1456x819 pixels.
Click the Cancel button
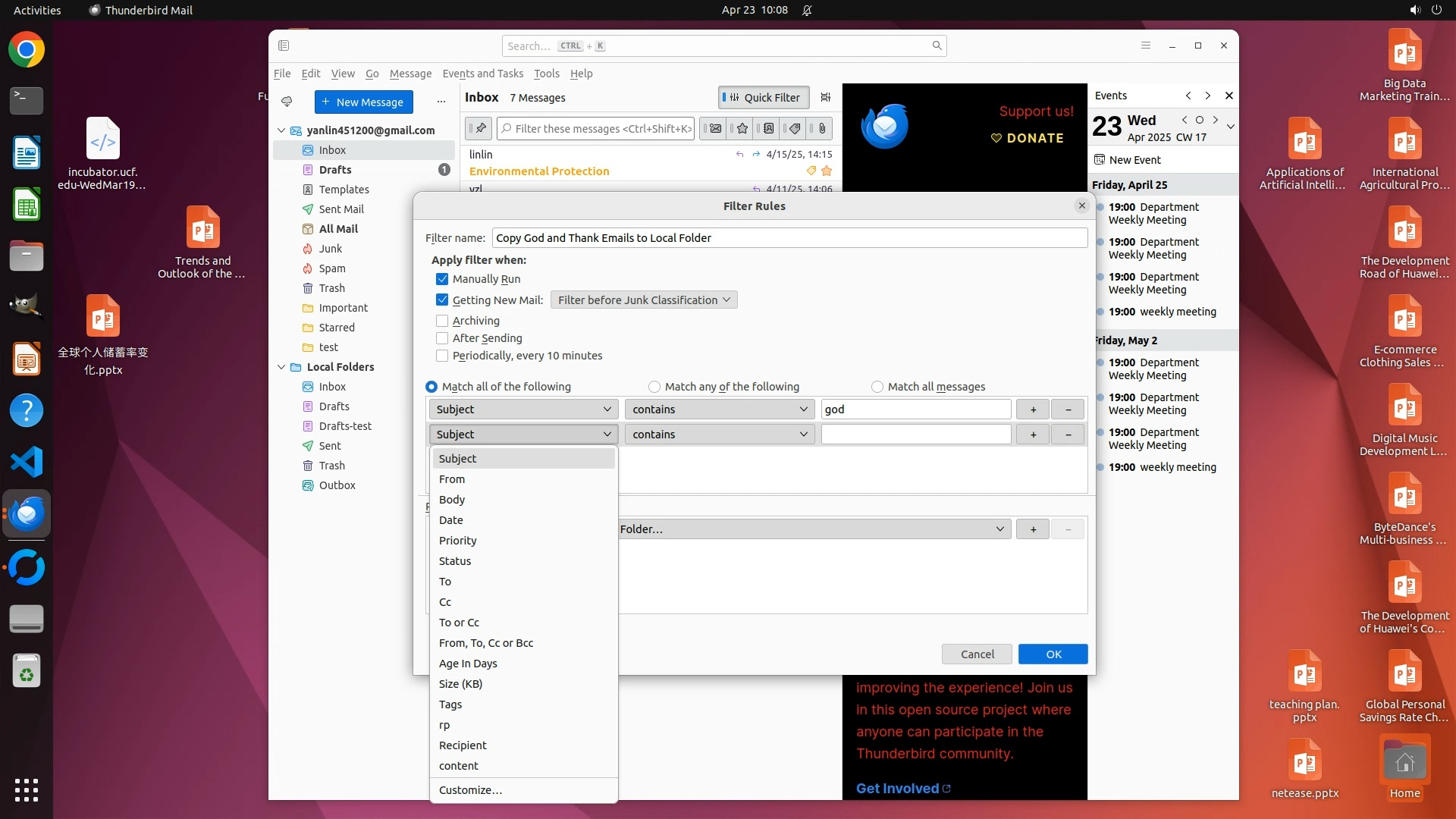pyautogui.click(x=977, y=654)
